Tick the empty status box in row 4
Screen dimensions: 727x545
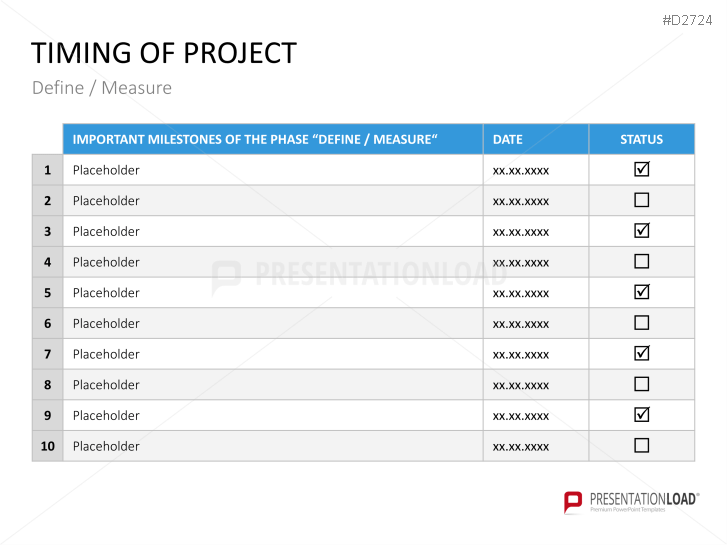point(642,261)
